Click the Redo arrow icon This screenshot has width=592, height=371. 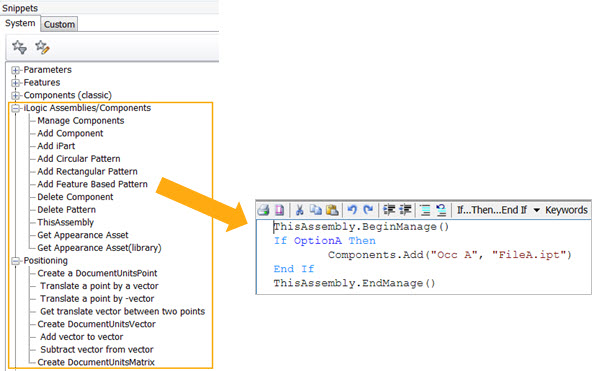click(368, 209)
